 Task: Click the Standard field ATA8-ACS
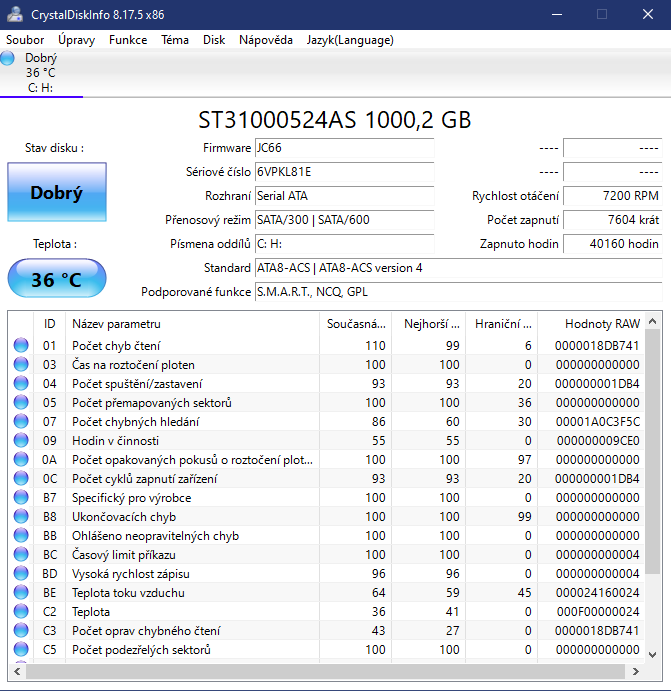[x=459, y=268]
